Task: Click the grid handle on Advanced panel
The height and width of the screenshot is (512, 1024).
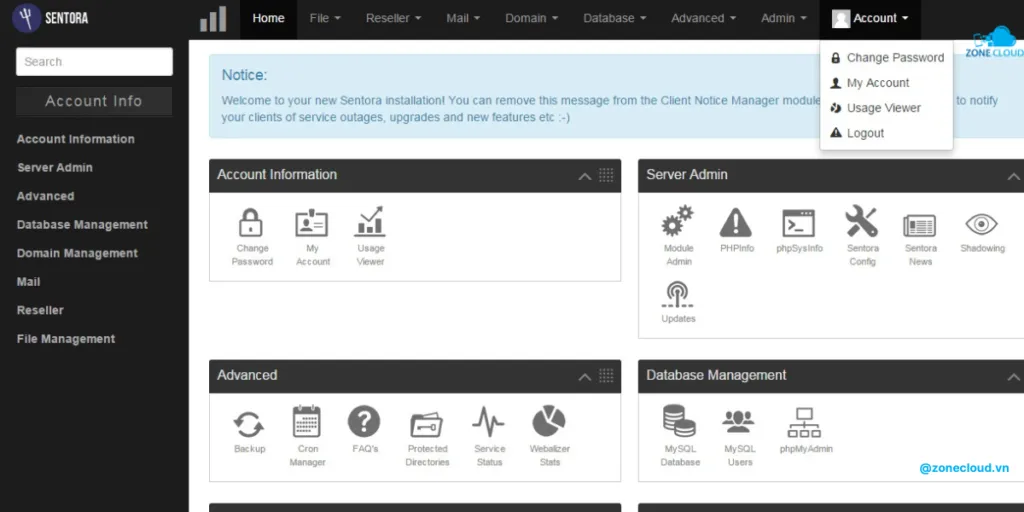Action: [606, 376]
